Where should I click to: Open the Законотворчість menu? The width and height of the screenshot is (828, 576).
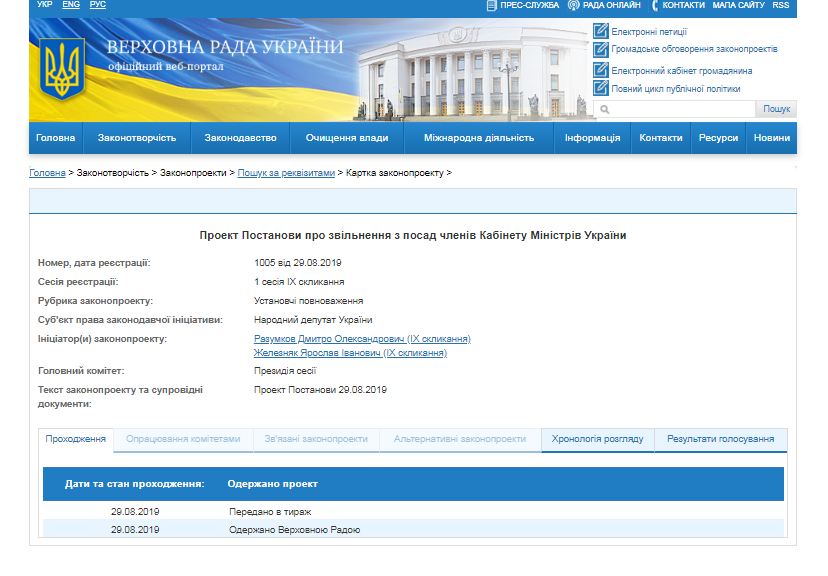click(137, 138)
